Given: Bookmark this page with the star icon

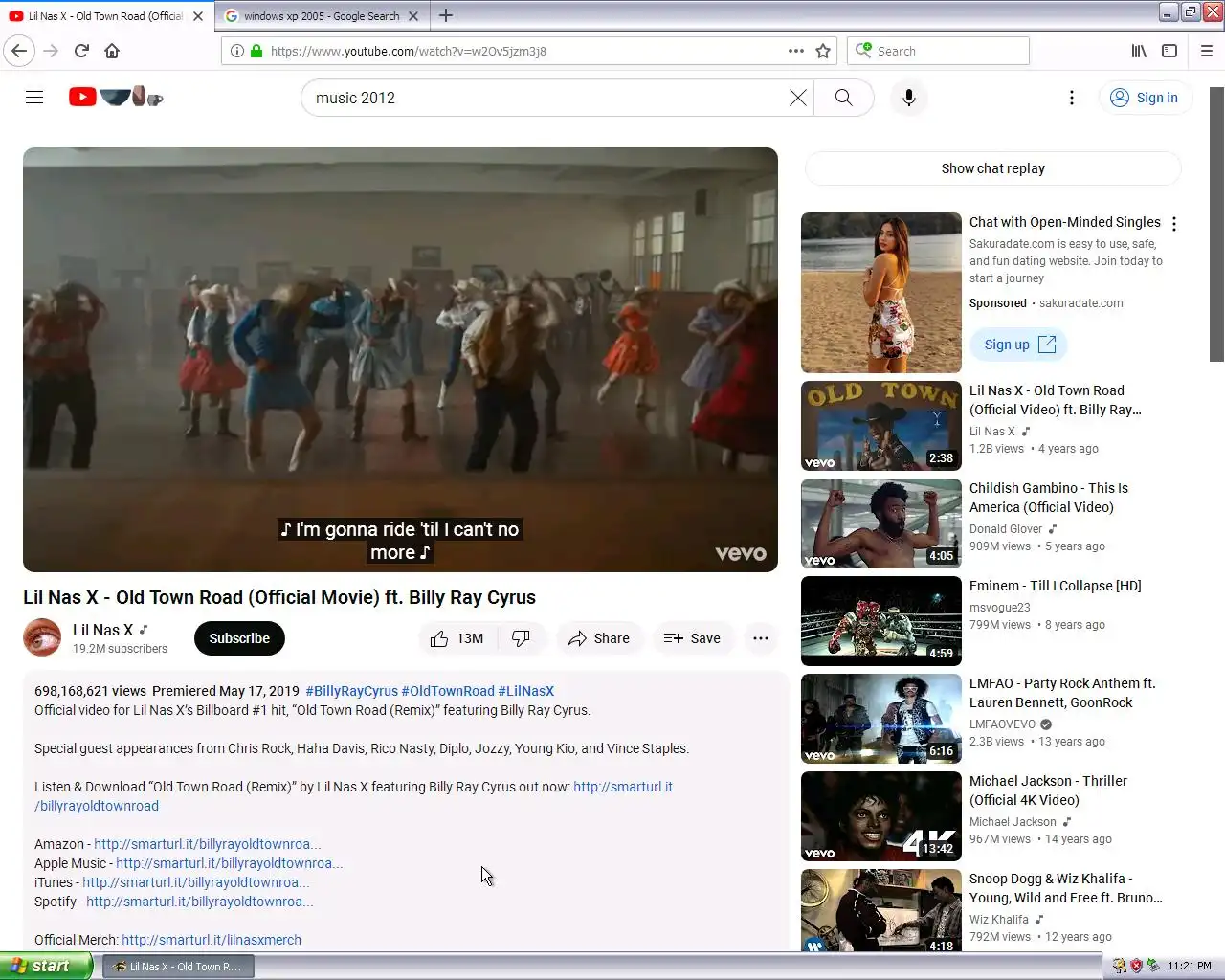Looking at the screenshot, I should (823, 51).
